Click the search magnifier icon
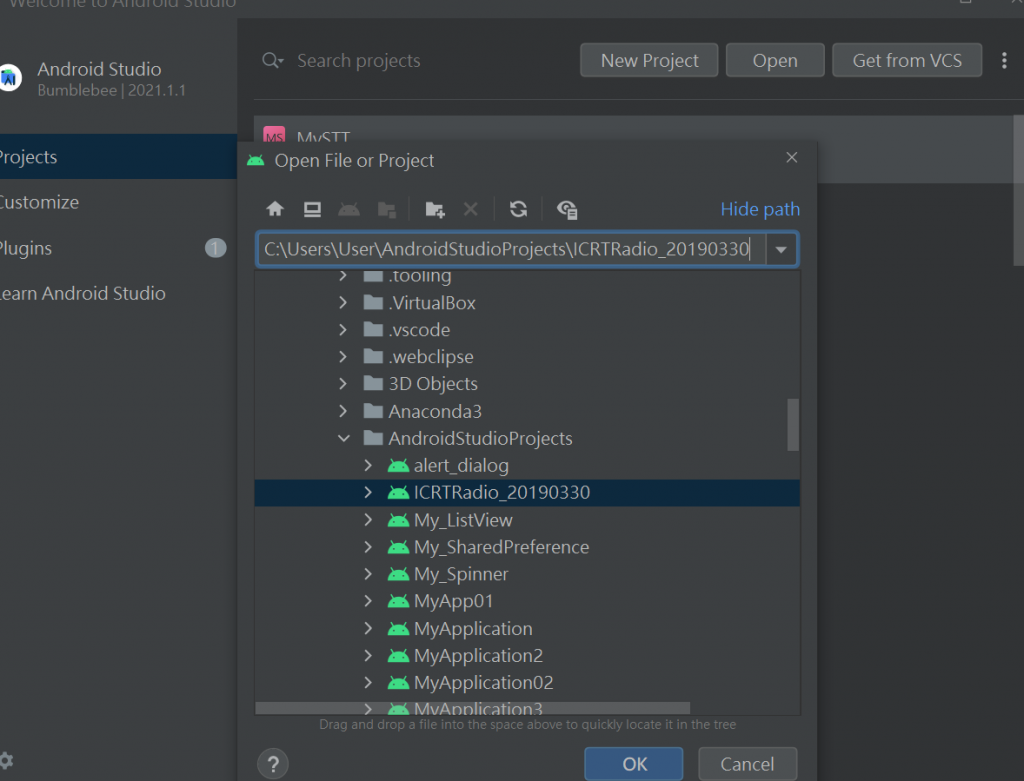Screen dimensions: 1024x781 272,61
